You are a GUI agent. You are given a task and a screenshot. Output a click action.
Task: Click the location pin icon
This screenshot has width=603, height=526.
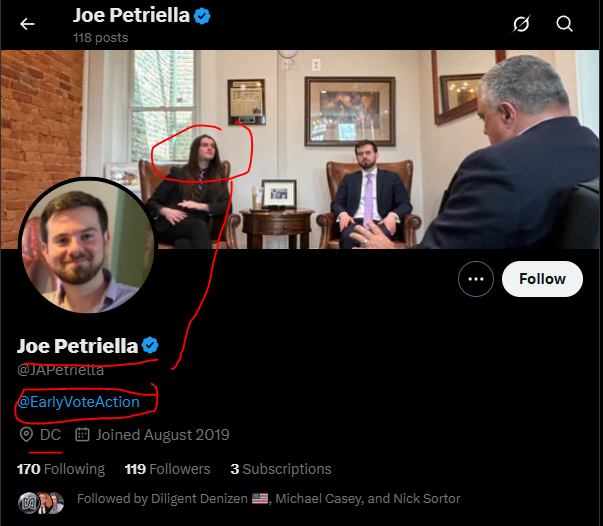pos(25,435)
